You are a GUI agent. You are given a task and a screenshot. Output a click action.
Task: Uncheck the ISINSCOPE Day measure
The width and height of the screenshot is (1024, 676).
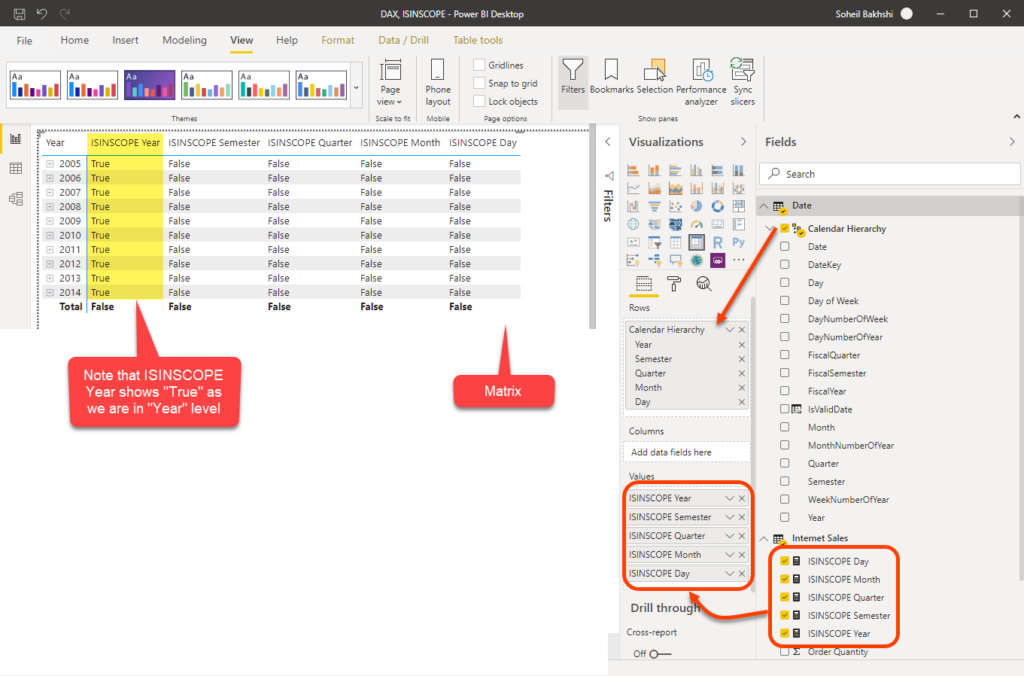click(x=785, y=561)
